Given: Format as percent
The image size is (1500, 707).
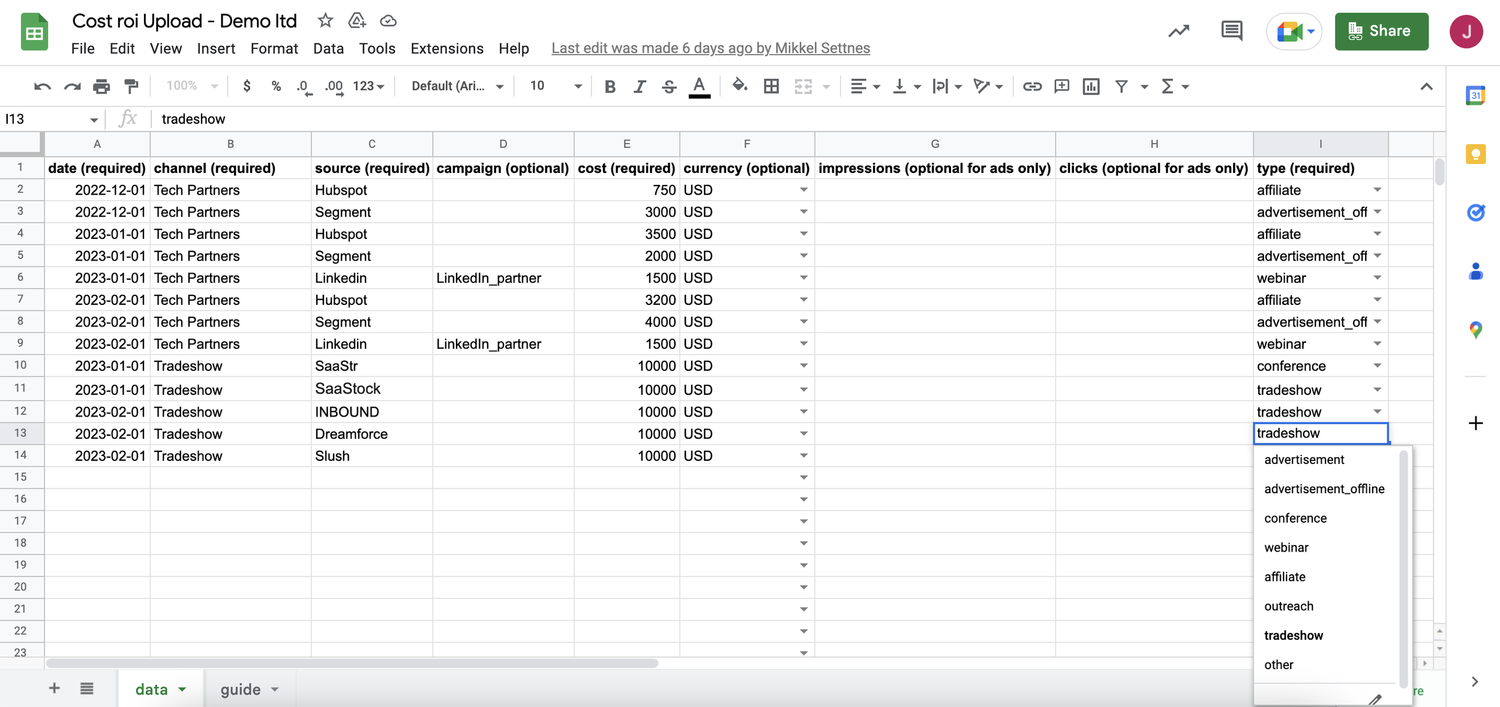Looking at the screenshot, I should tap(276, 87).
